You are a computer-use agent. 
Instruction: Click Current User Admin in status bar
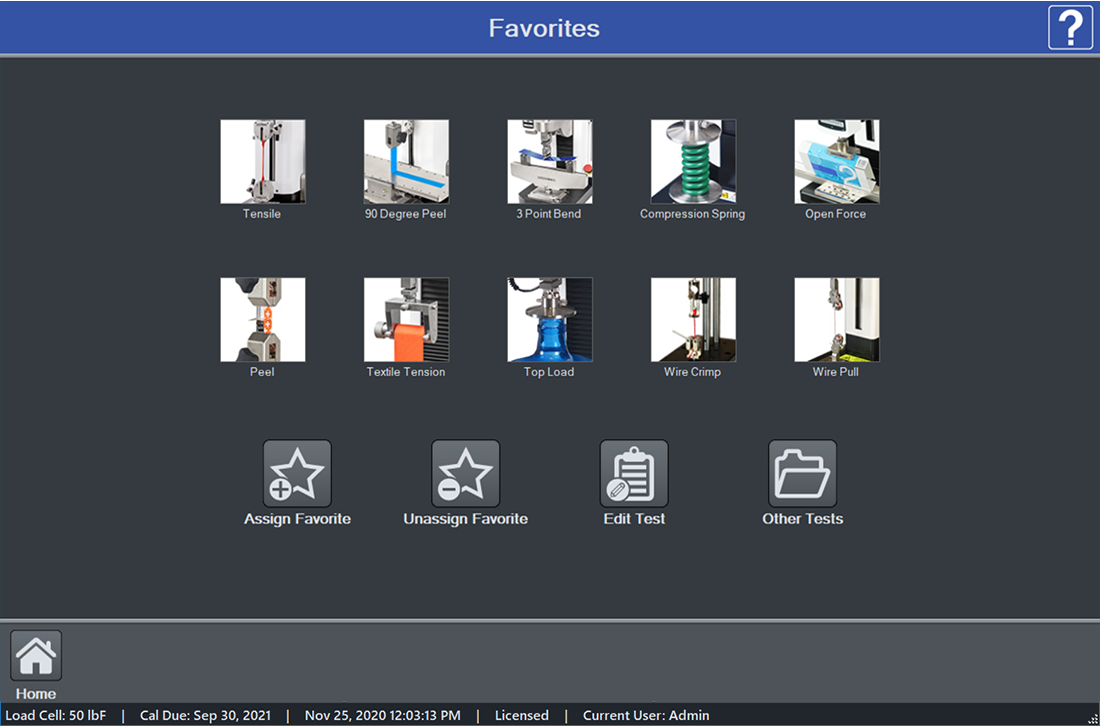[646, 715]
